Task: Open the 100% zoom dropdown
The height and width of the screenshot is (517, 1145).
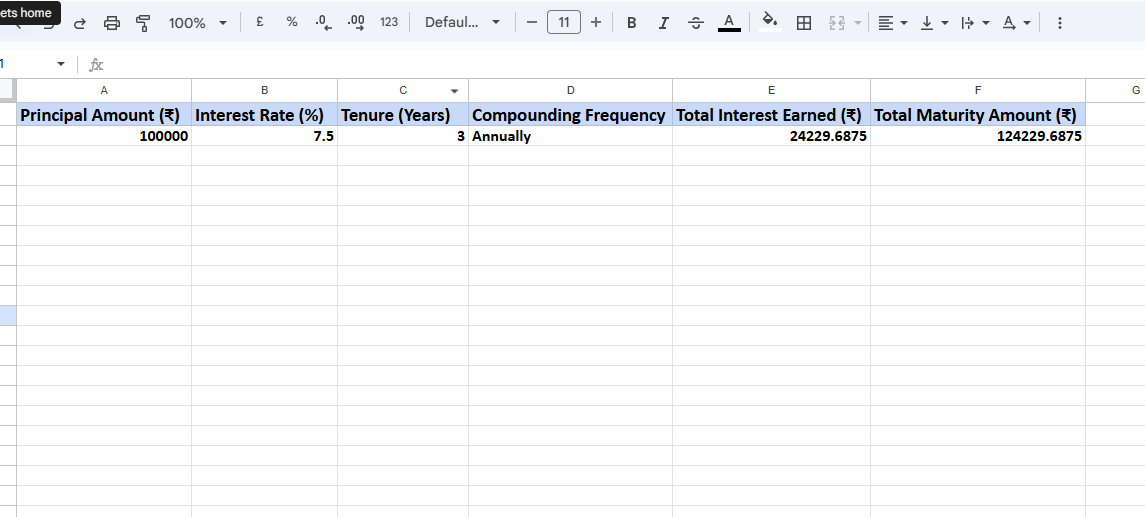Action: click(197, 23)
